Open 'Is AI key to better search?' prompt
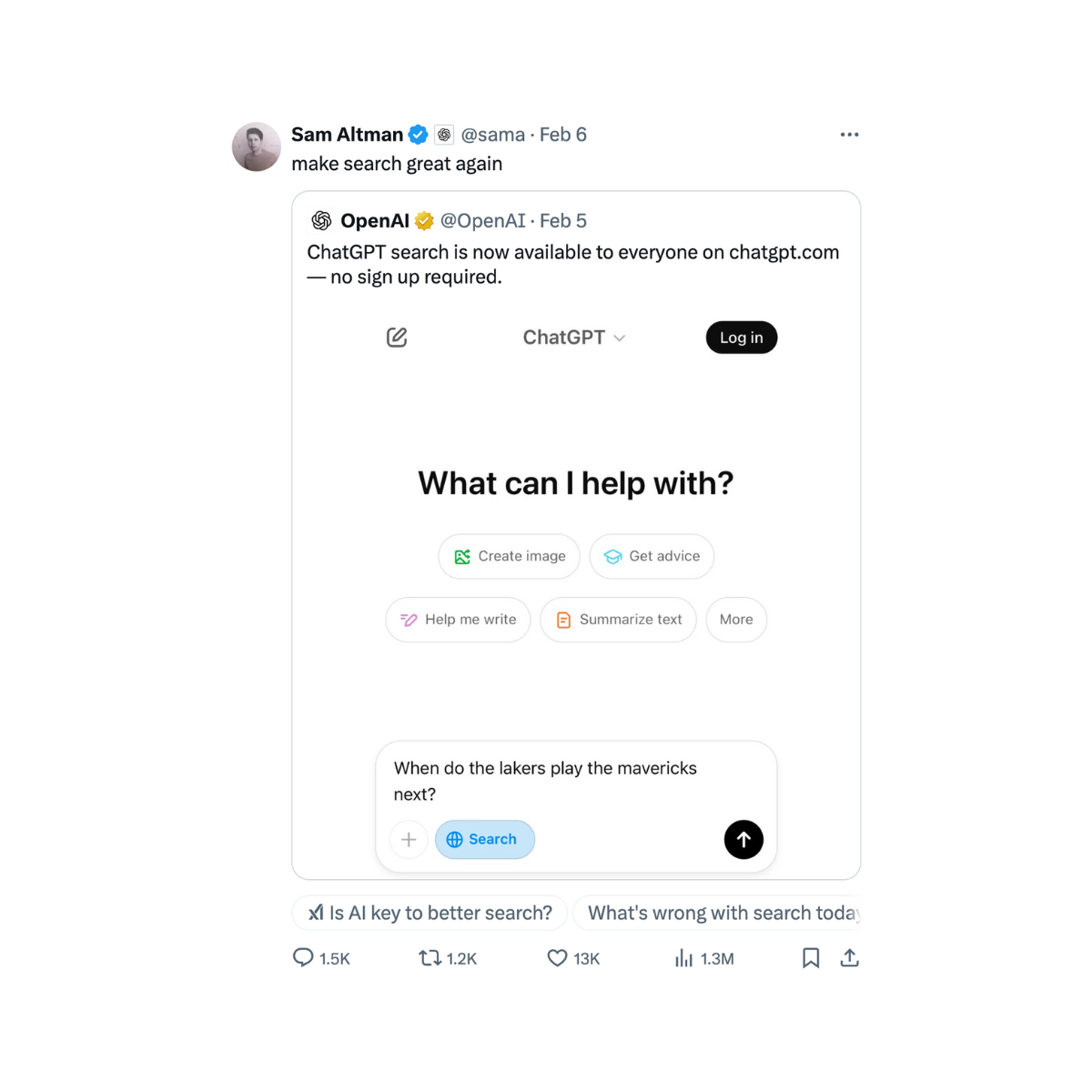This screenshot has height=1092, width=1092. pyautogui.click(x=430, y=913)
